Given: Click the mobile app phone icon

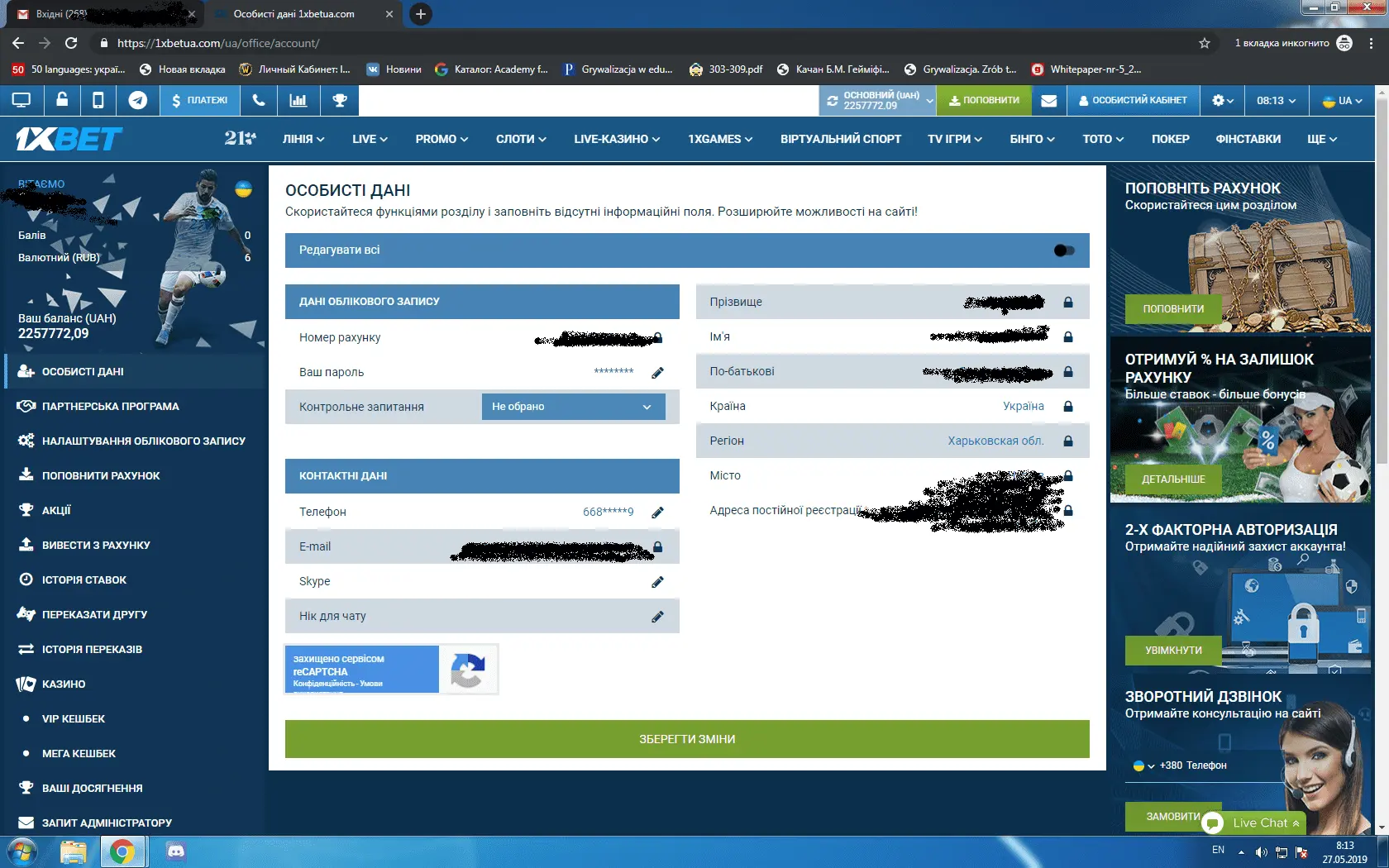Looking at the screenshot, I should (x=98, y=100).
